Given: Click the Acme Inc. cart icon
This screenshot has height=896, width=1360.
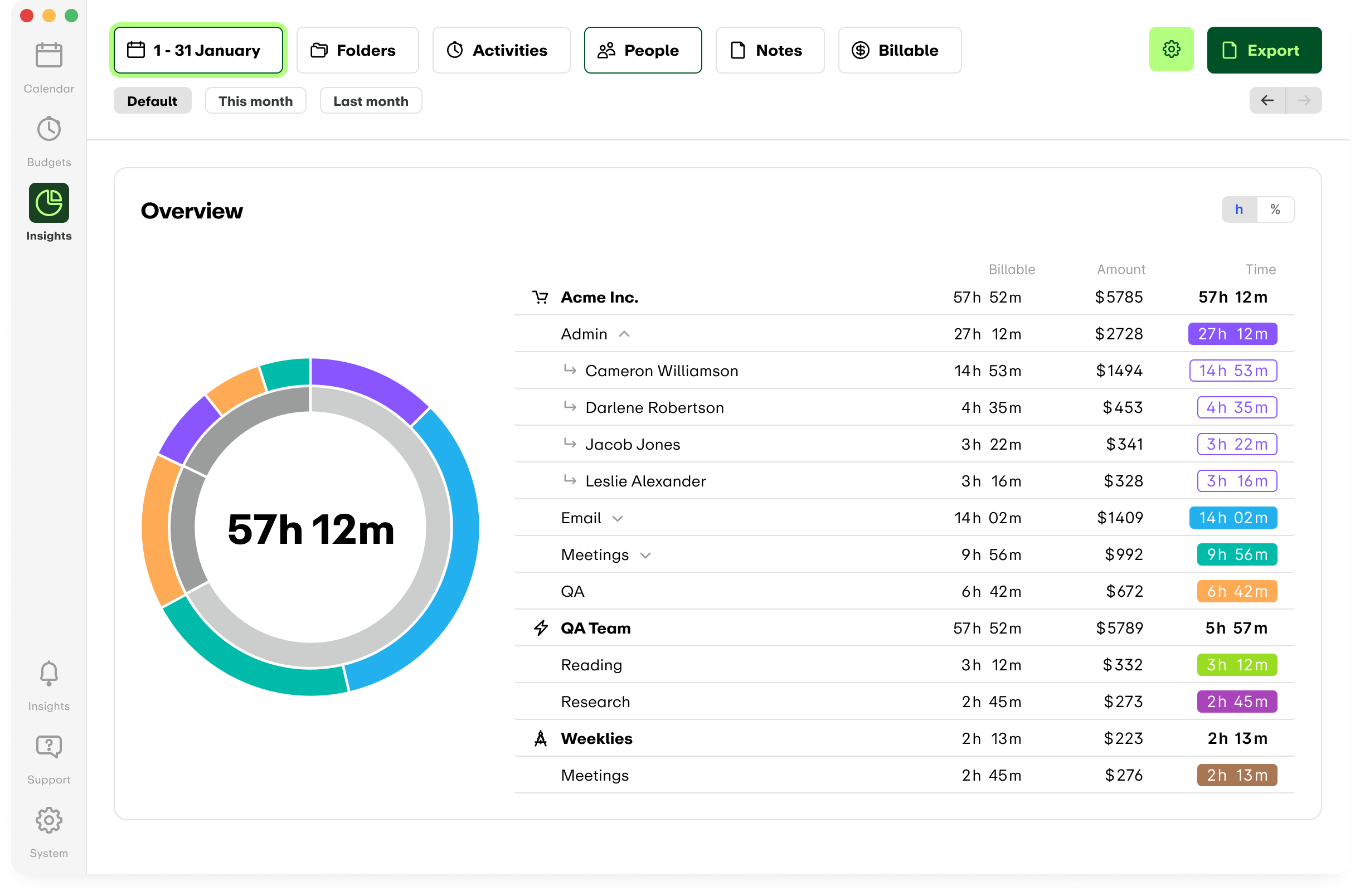Looking at the screenshot, I should (540, 297).
